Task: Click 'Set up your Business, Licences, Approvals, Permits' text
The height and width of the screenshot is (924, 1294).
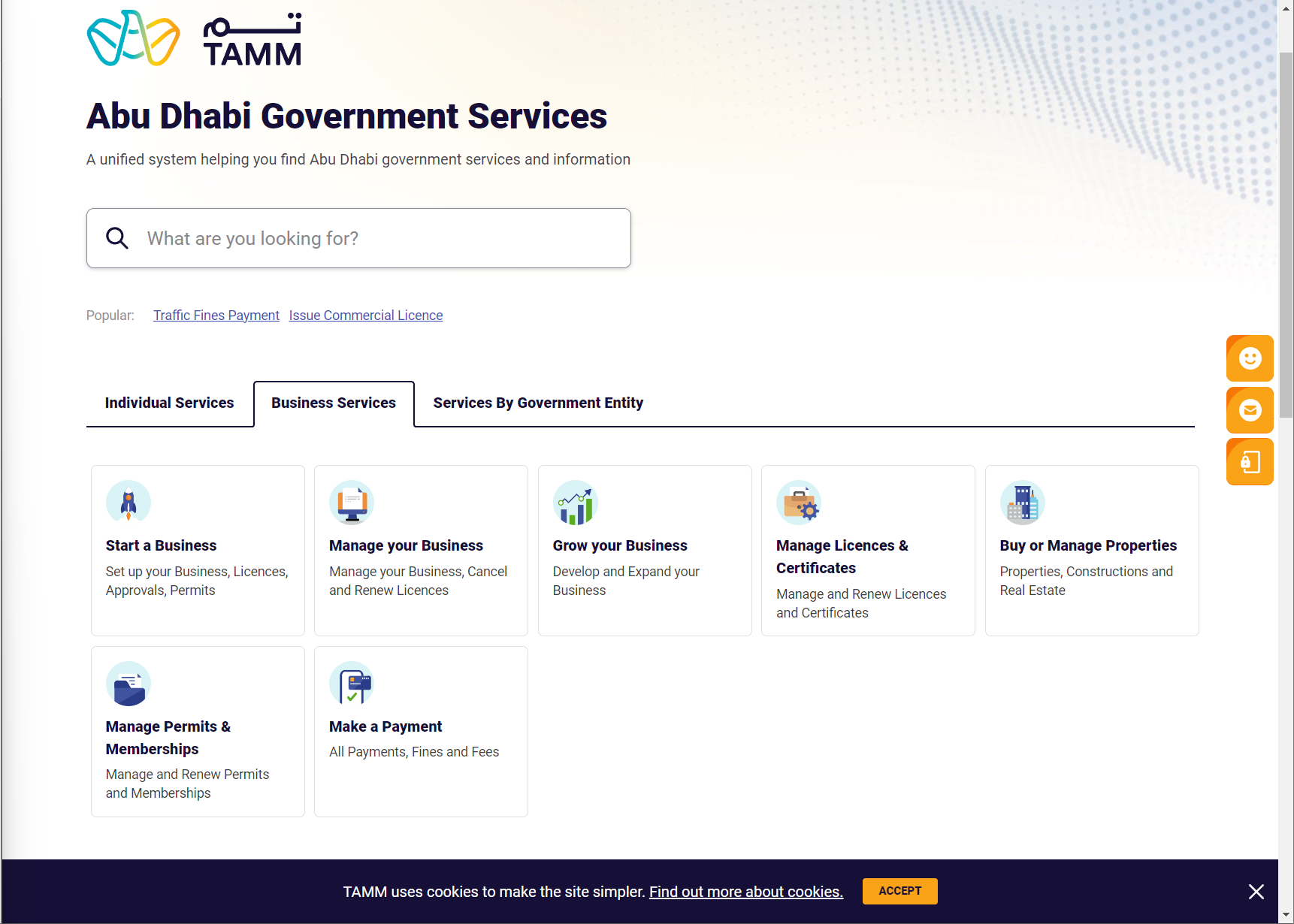Action: tap(197, 581)
